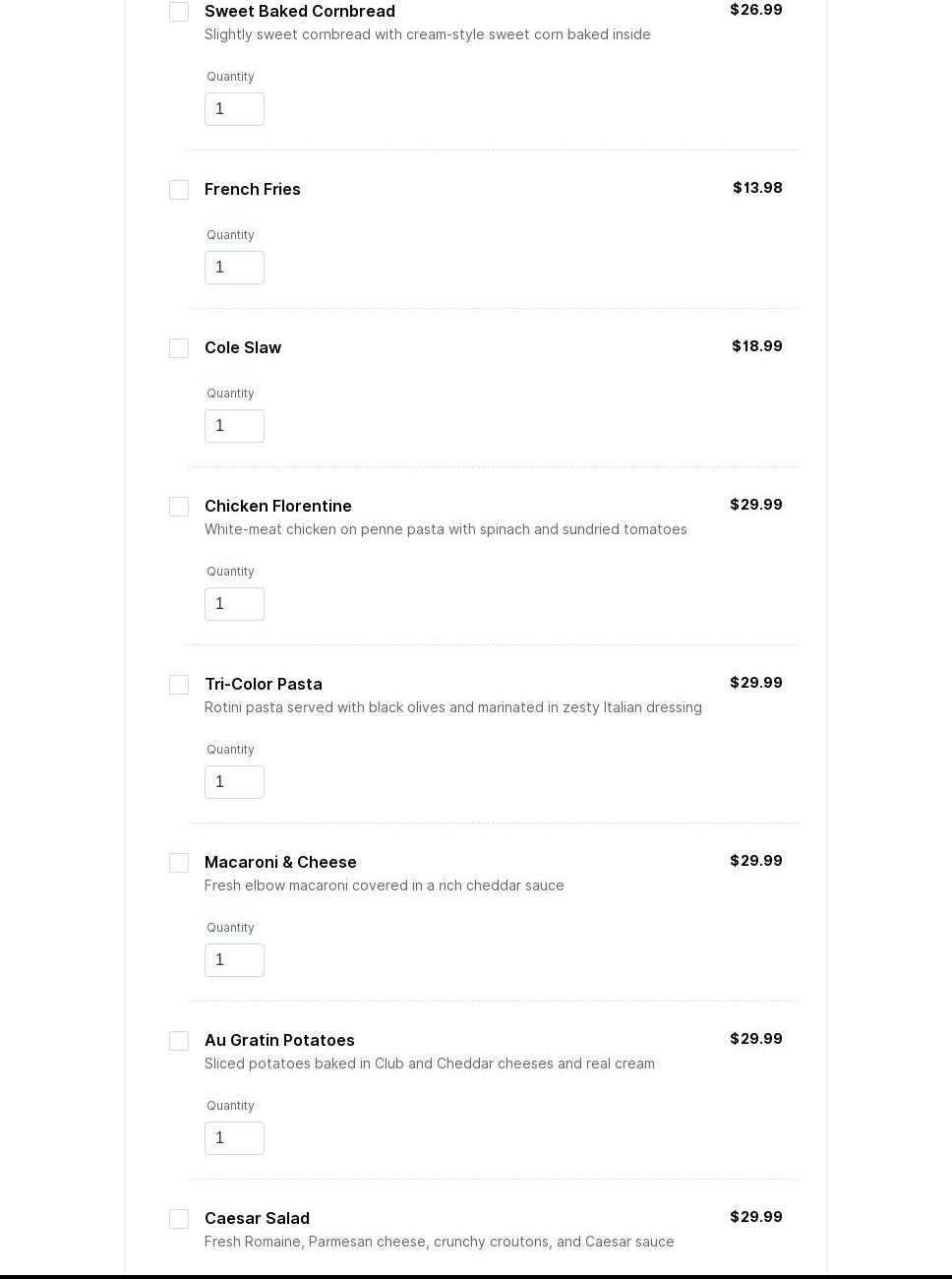Select the Chicken Florentine quantity field
Screen dimensions: 952x1279
click(x=234, y=604)
